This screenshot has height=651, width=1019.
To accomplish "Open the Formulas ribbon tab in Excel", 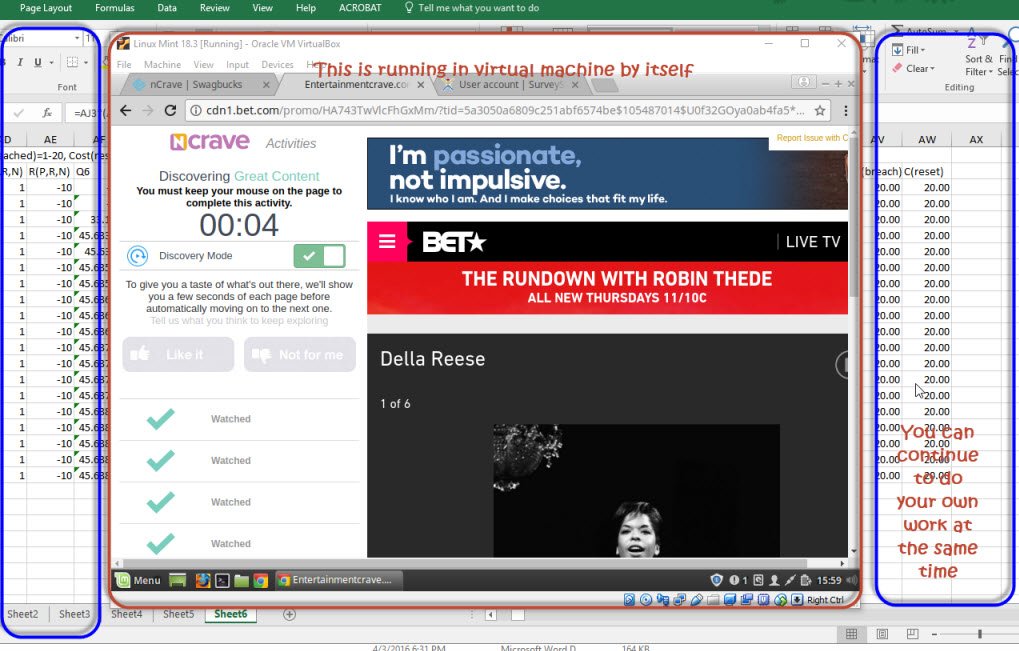I will (115, 8).
